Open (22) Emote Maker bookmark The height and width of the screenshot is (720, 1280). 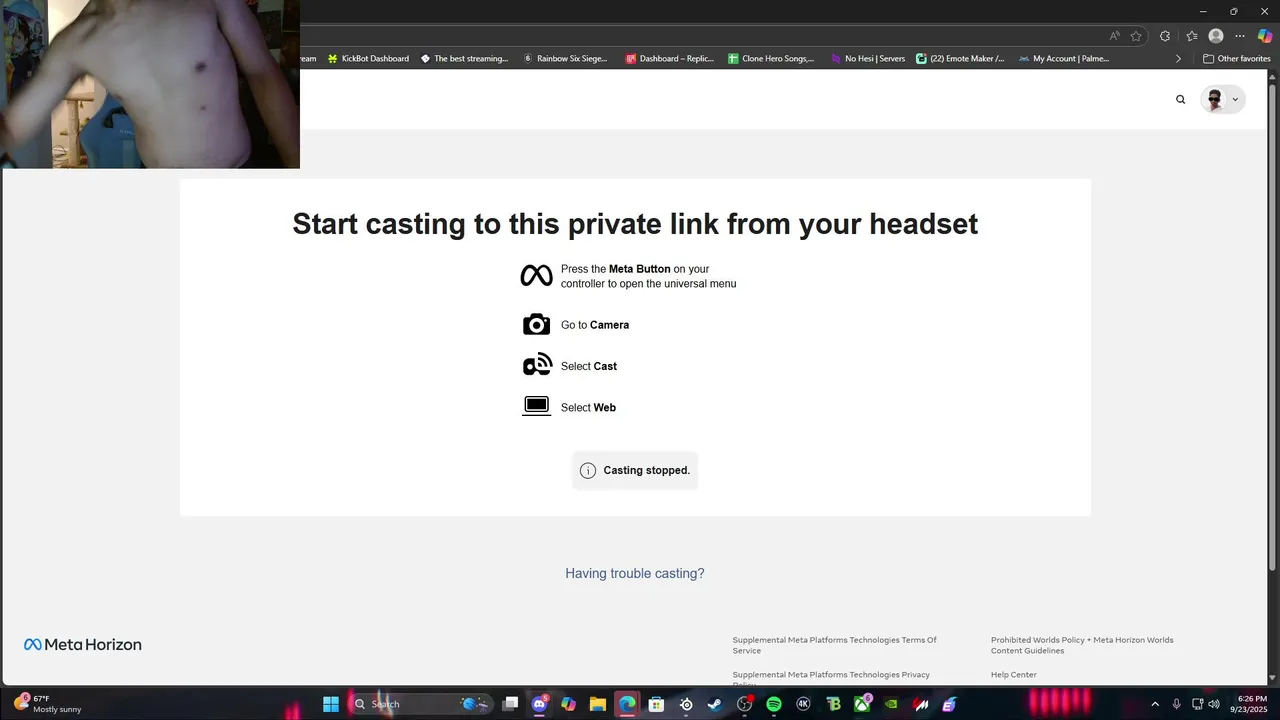[961, 58]
